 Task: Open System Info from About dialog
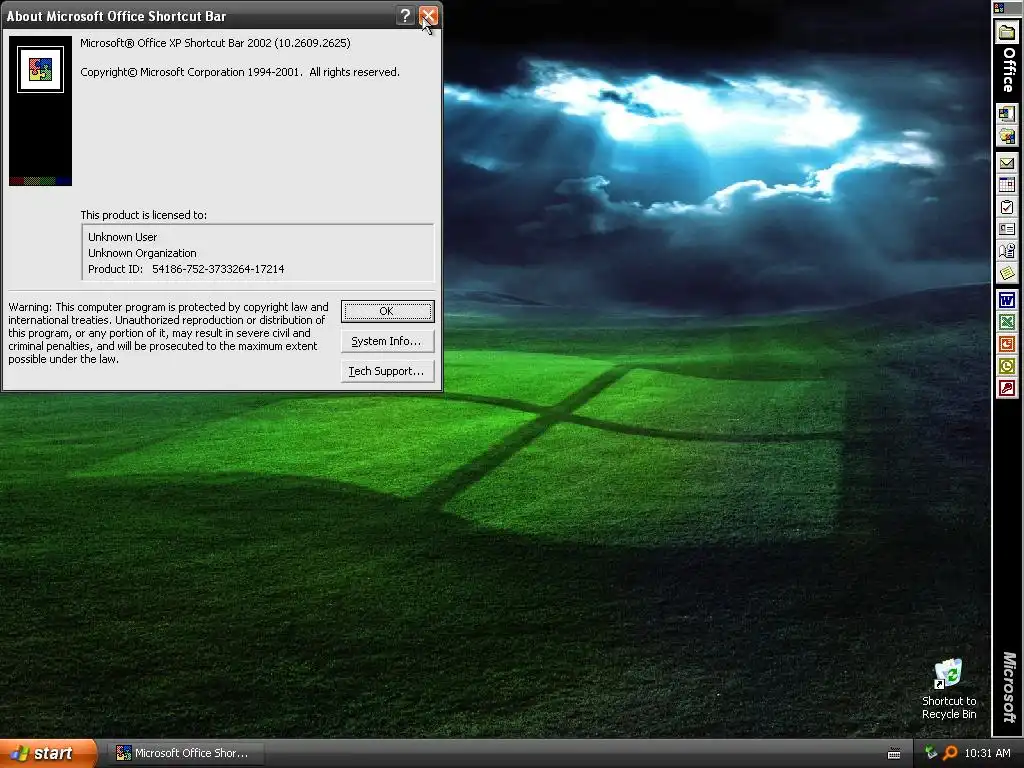387,342
